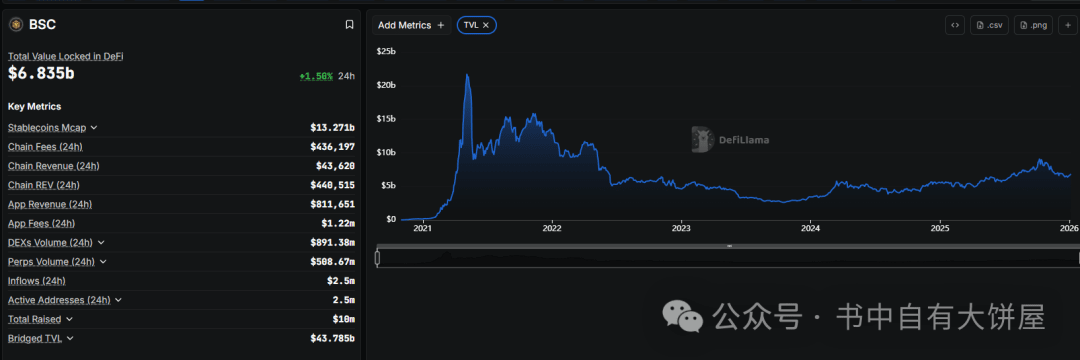Click the $891.38m DEXs volume value

(333, 243)
